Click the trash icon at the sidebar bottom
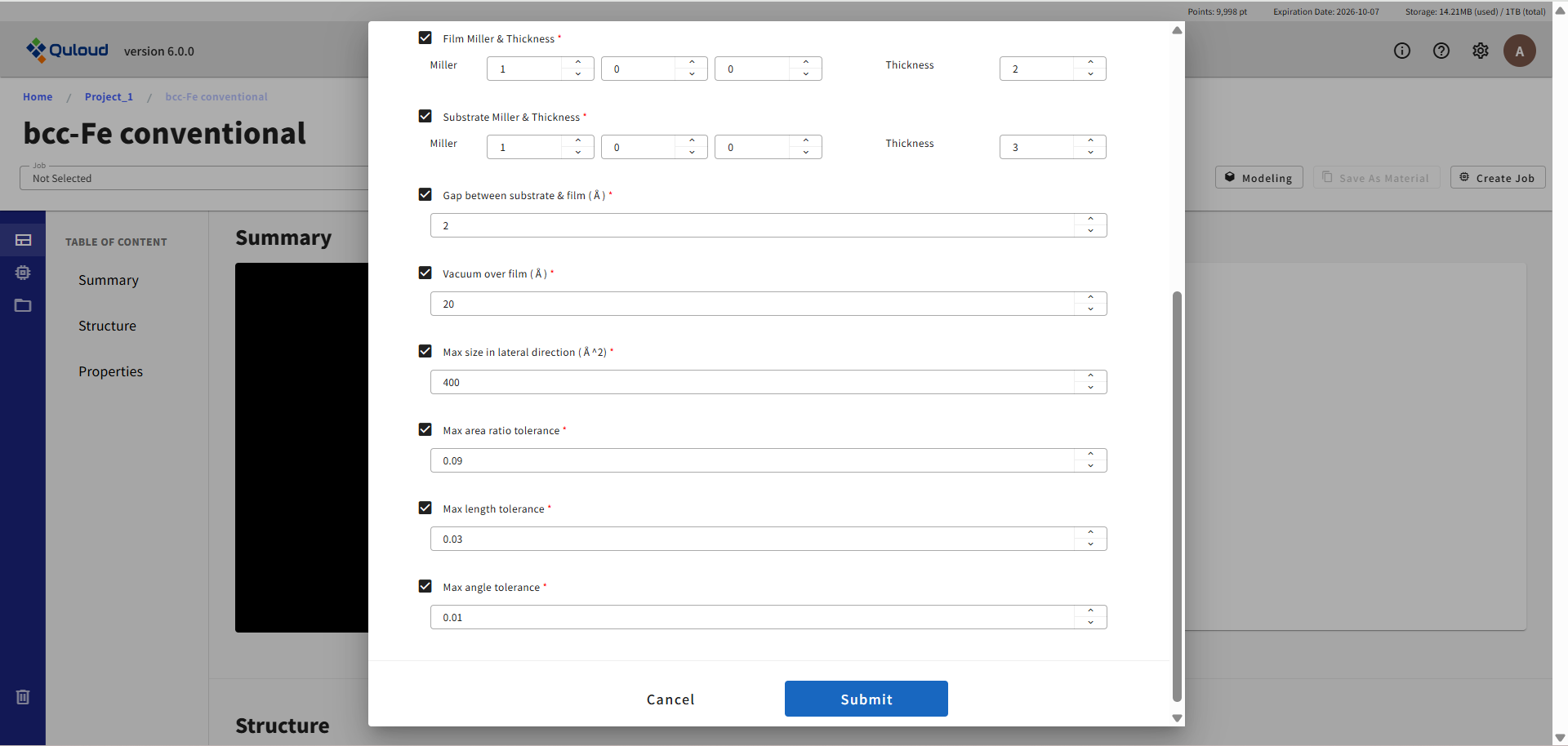Screen dimensions: 1568x746 point(22,697)
